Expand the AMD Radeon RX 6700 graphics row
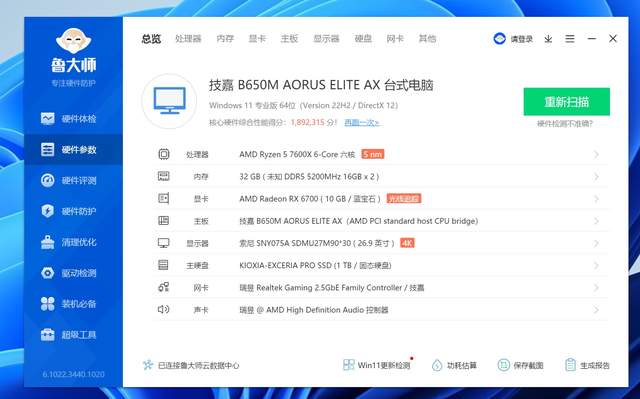640x399 pixels. [x=380, y=199]
